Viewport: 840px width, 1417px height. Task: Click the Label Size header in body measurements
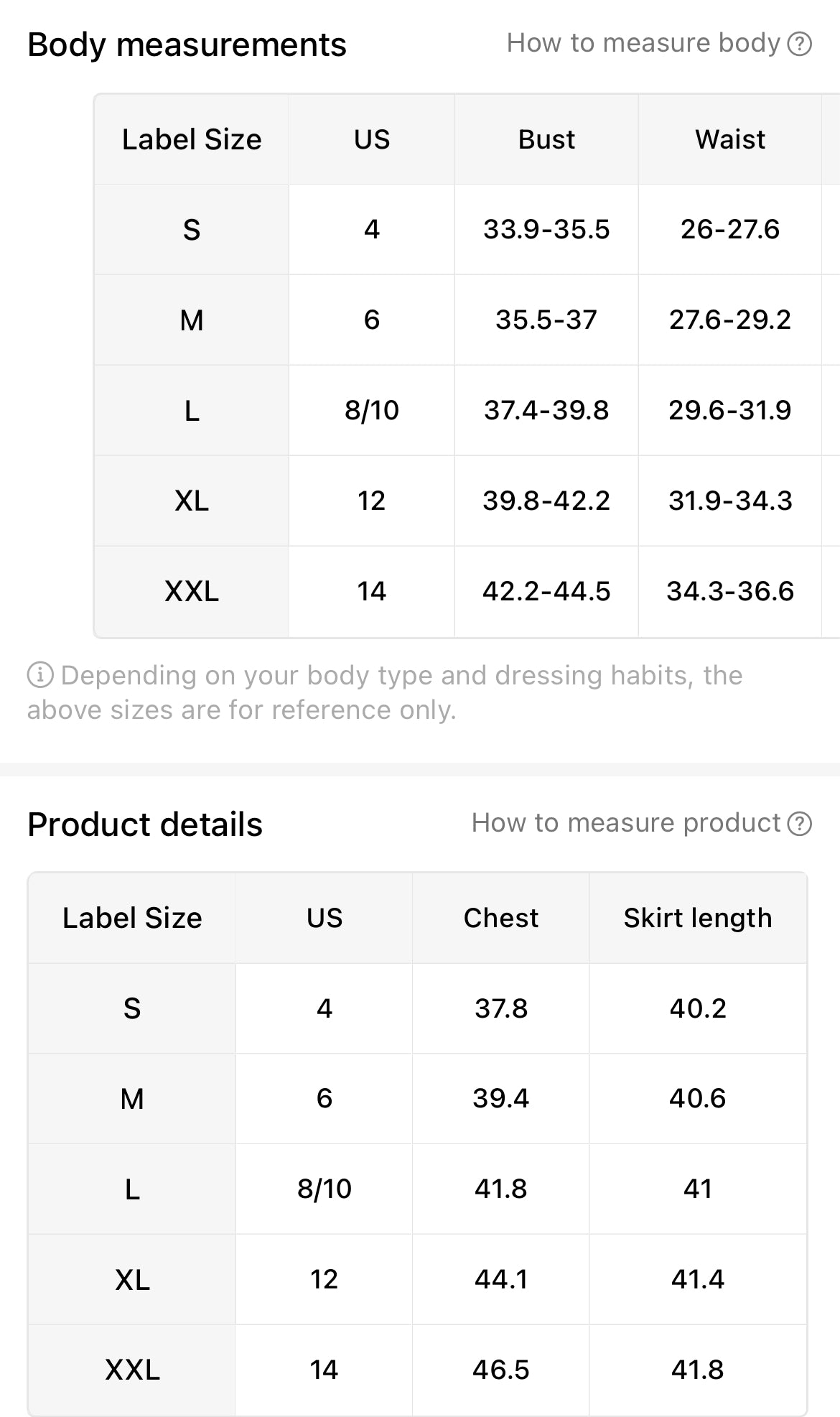pos(192,139)
